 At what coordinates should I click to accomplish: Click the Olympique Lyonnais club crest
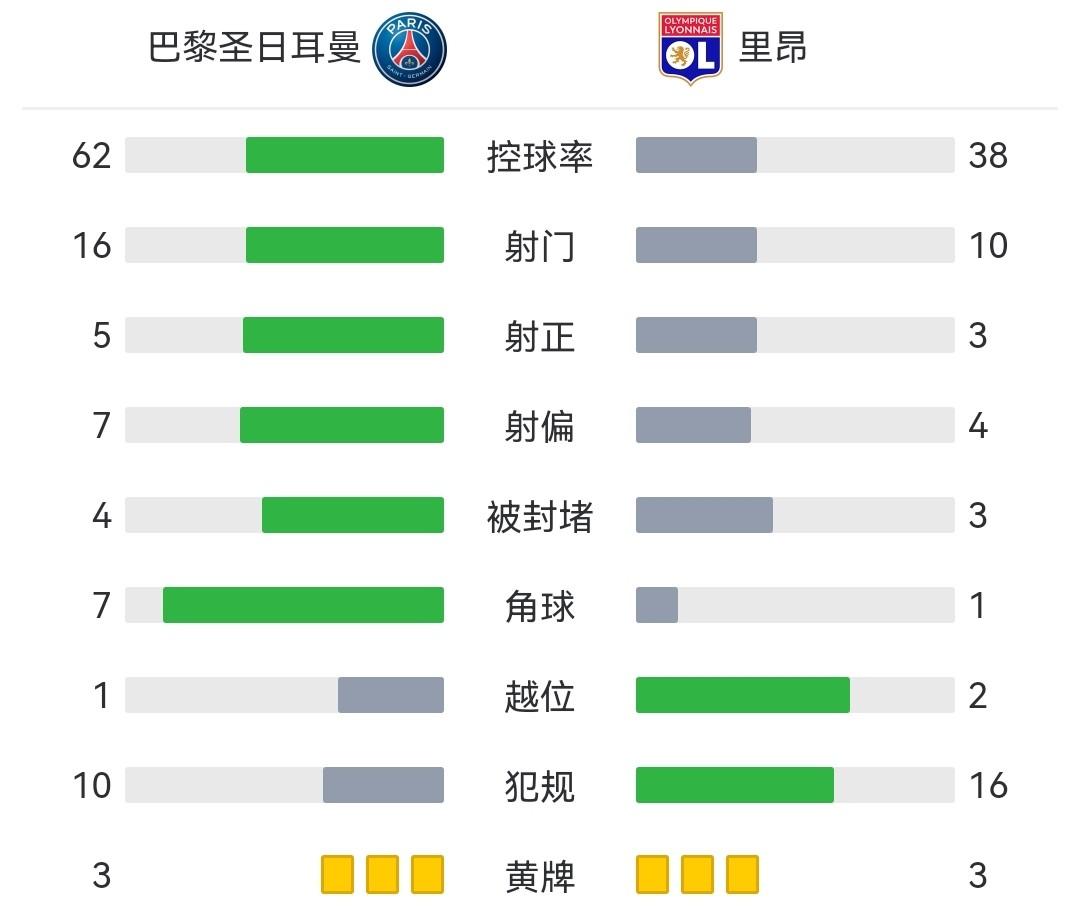(x=690, y=48)
